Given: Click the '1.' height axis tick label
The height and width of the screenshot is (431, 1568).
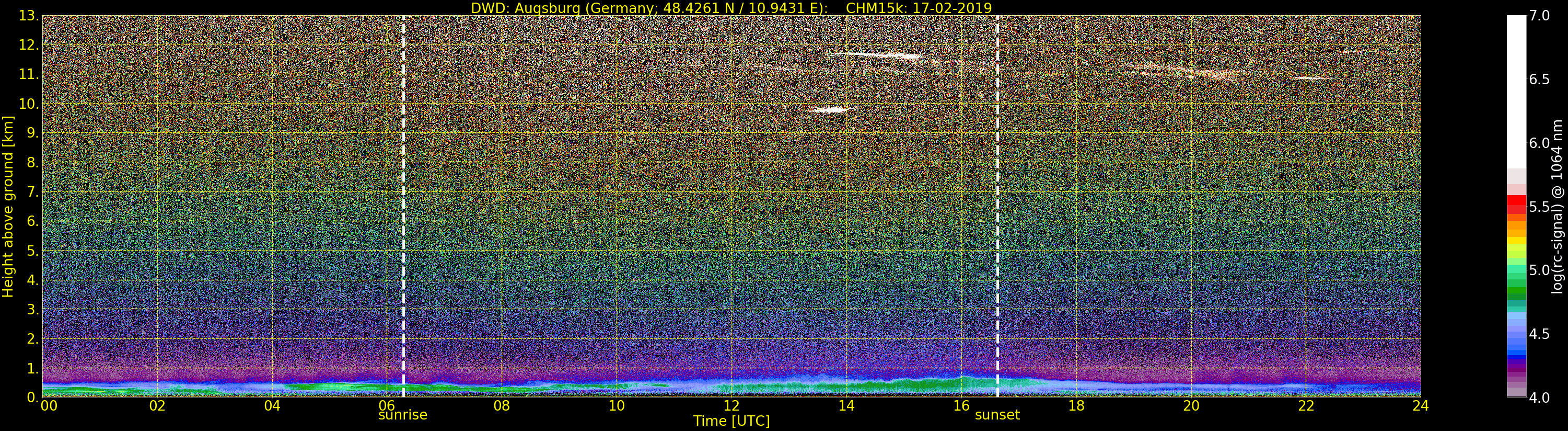Looking at the screenshot, I should point(32,368).
